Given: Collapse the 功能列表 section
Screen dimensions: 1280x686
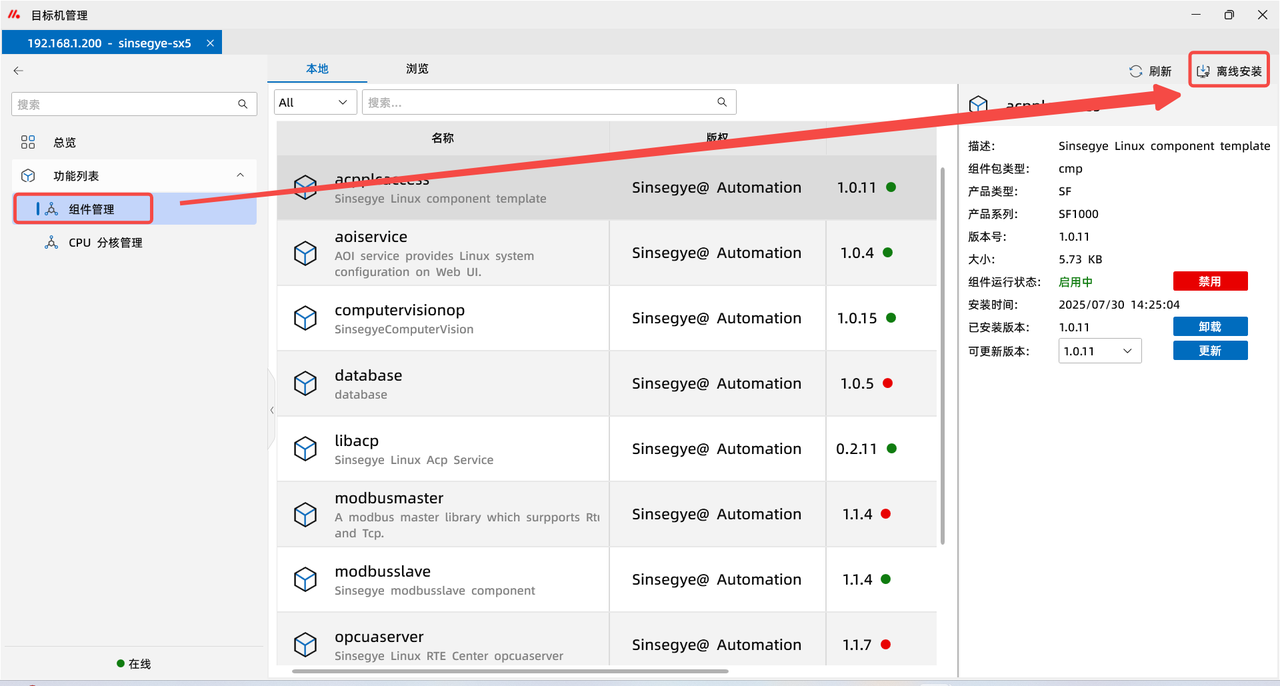Looking at the screenshot, I should coord(240,176).
